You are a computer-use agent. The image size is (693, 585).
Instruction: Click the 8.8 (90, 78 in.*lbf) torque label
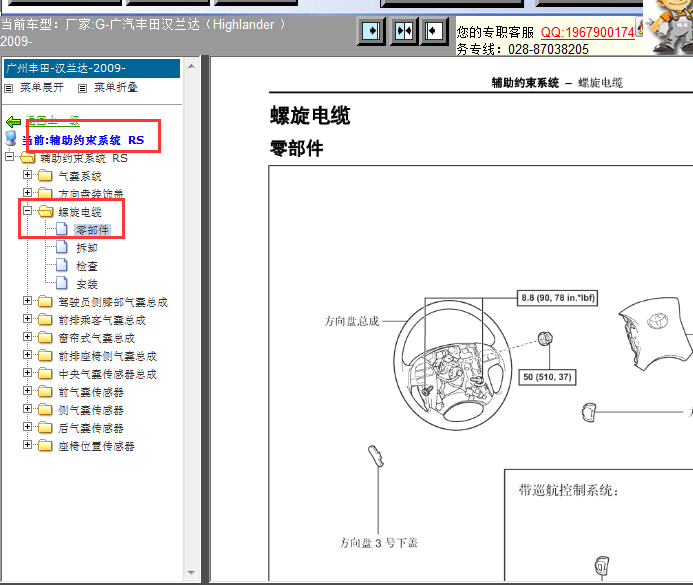click(x=557, y=298)
